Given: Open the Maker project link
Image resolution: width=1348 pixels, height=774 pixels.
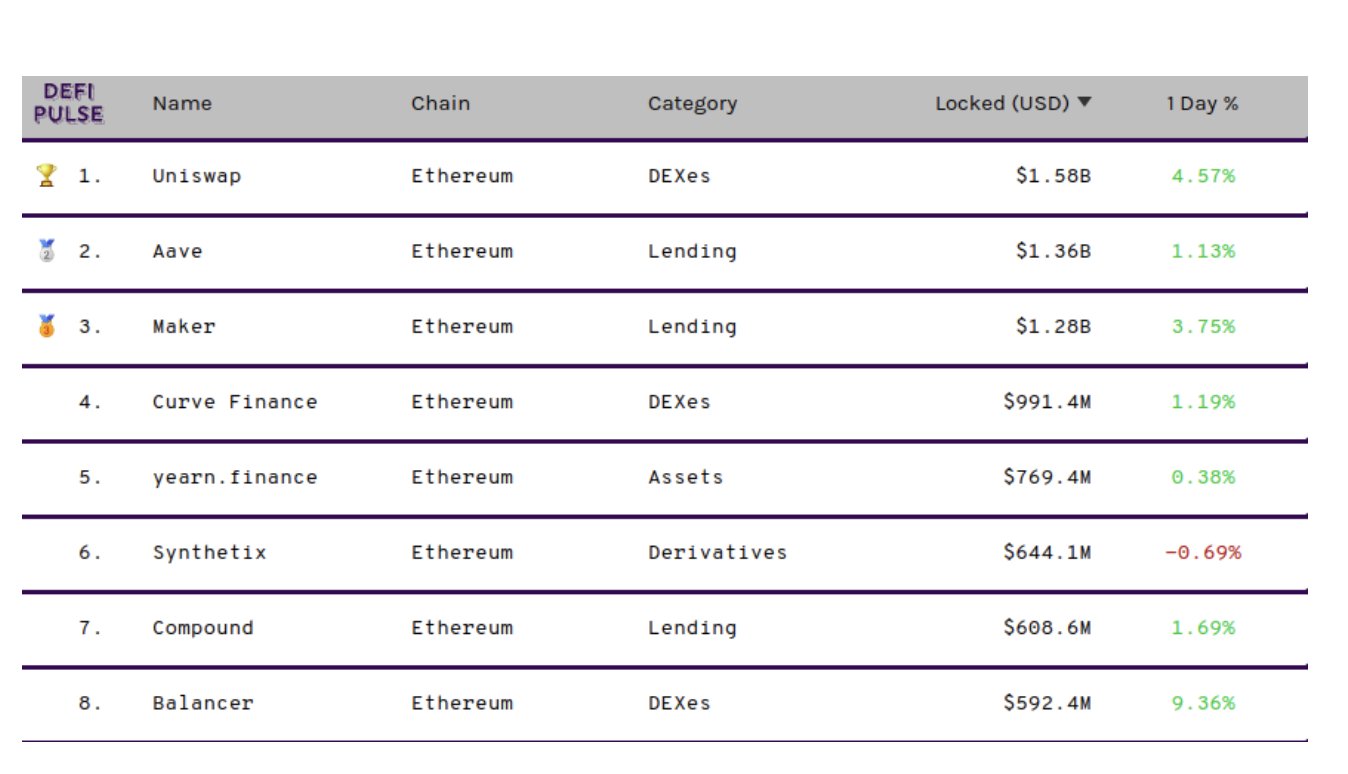Looking at the screenshot, I should tap(184, 326).
